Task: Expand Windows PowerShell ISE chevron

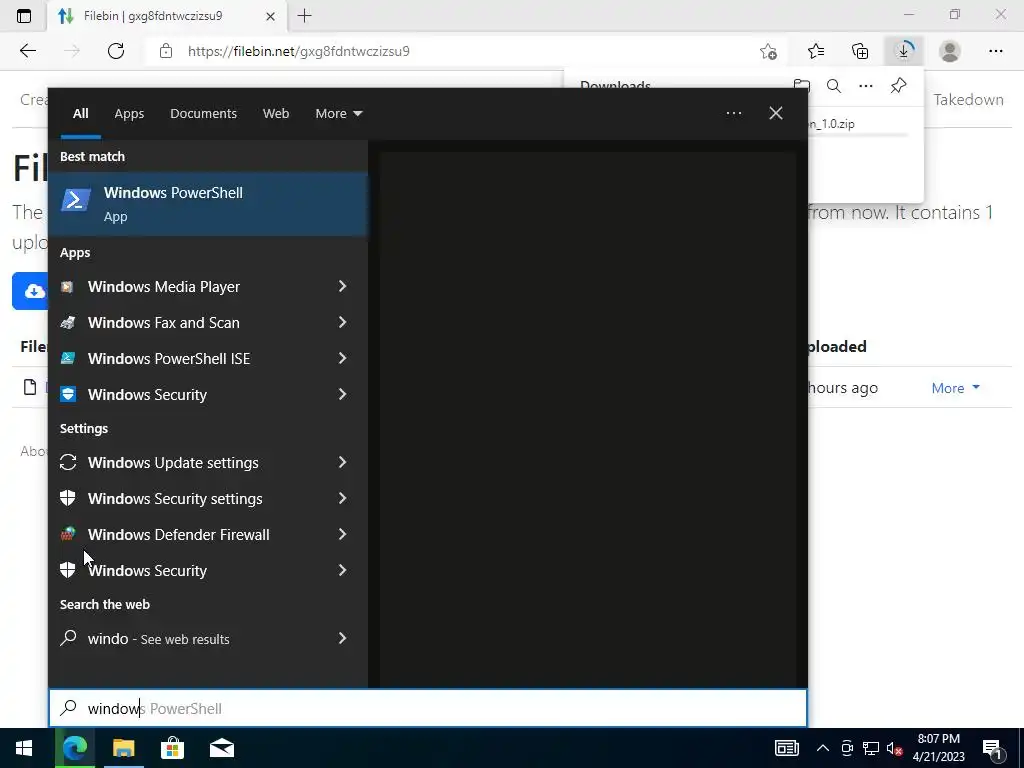Action: (342, 358)
